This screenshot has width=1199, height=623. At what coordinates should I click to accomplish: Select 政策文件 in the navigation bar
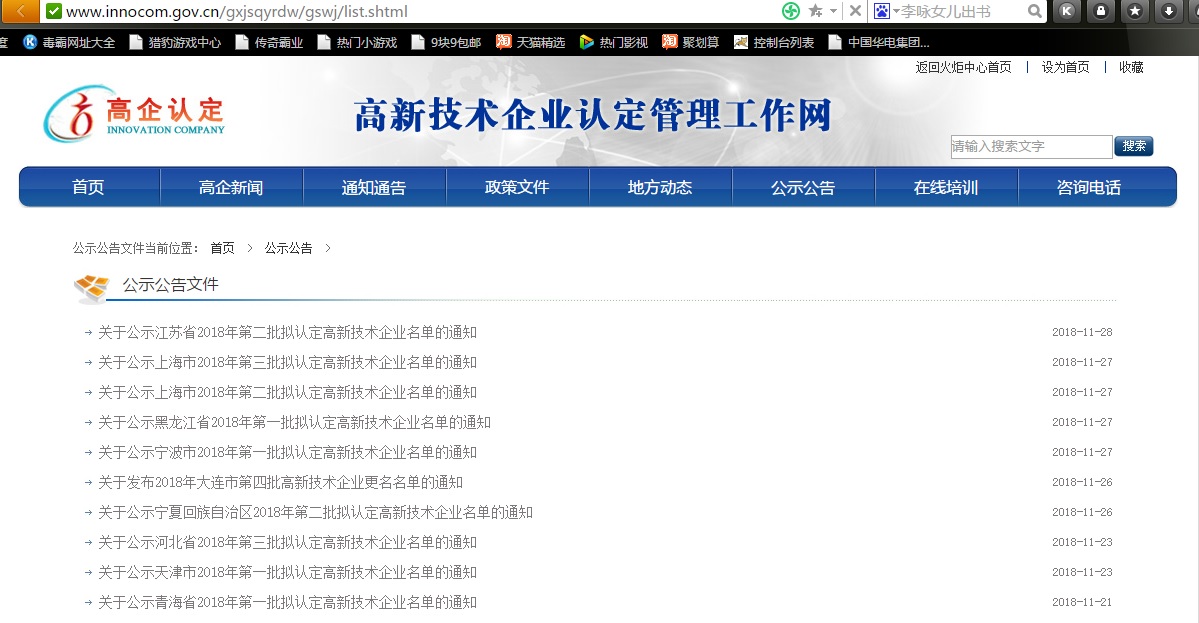517,187
